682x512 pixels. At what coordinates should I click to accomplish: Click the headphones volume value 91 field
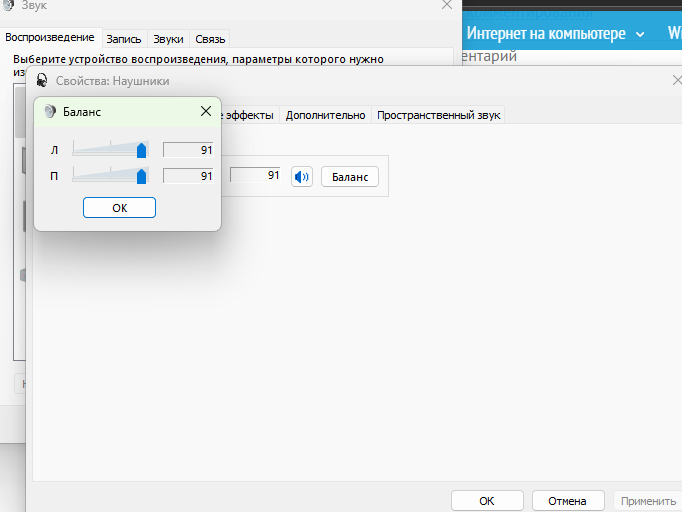click(255, 175)
